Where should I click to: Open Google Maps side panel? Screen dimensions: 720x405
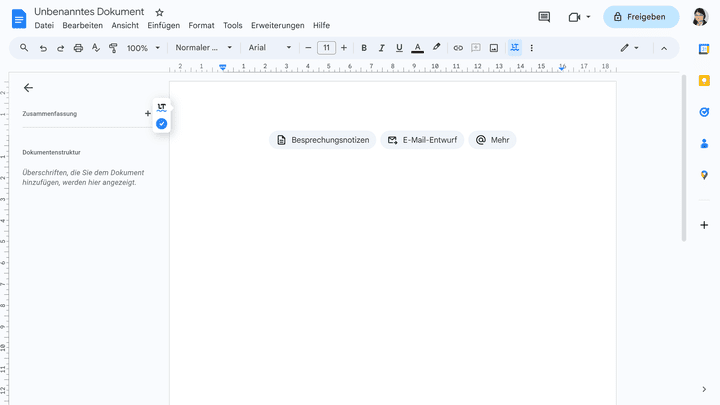704,175
